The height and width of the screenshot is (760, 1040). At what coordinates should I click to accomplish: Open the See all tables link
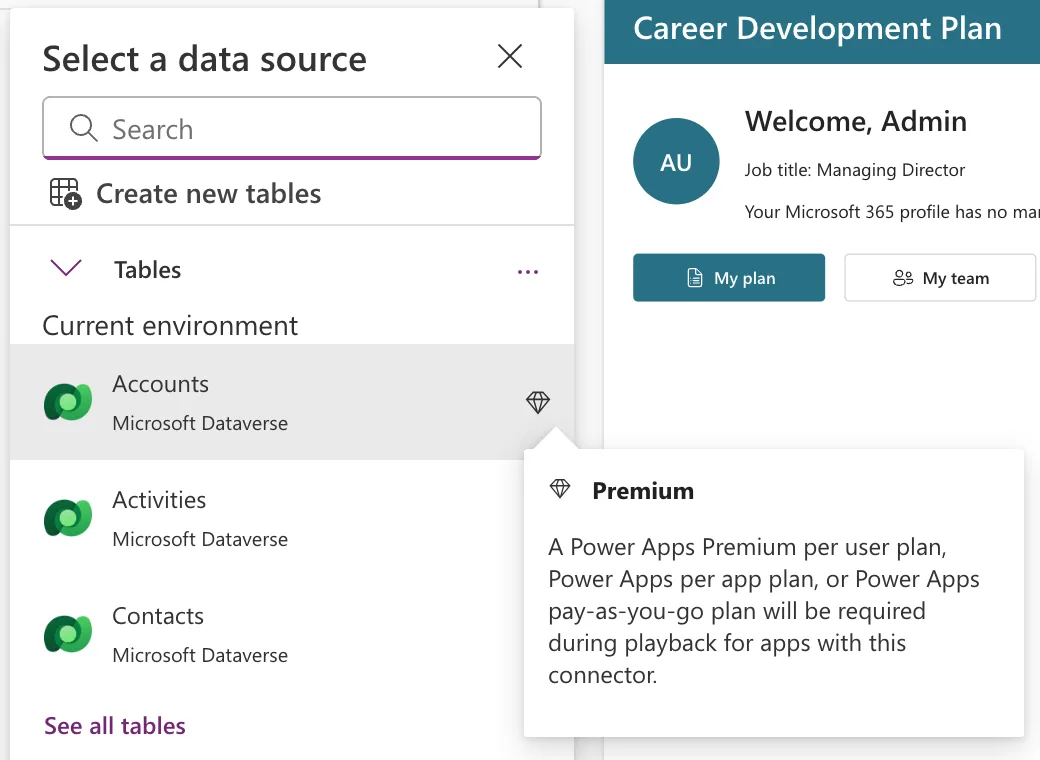click(x=115, y=726)
